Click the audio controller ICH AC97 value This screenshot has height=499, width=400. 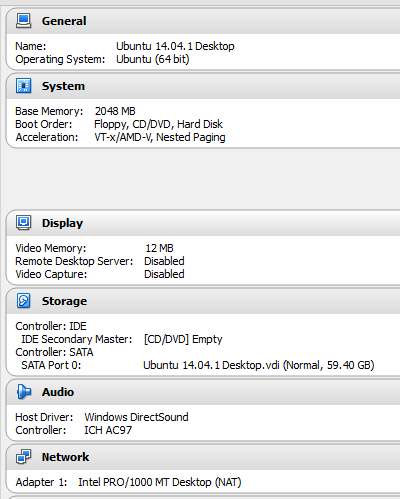pyautogui.click(x=108, y=430)
